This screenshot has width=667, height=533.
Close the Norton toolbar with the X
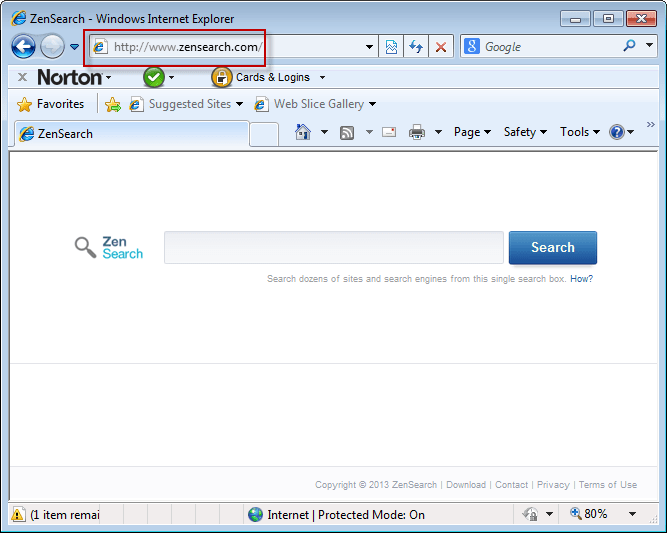pyautogui.click(x=23, y=77)
